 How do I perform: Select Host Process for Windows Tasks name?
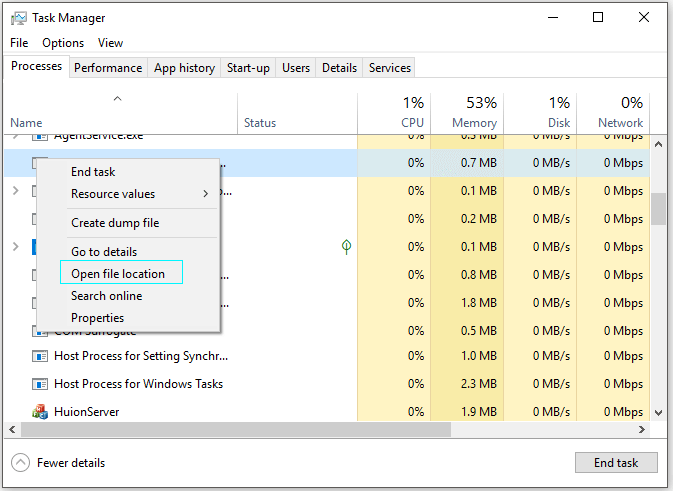coord(139,384)
